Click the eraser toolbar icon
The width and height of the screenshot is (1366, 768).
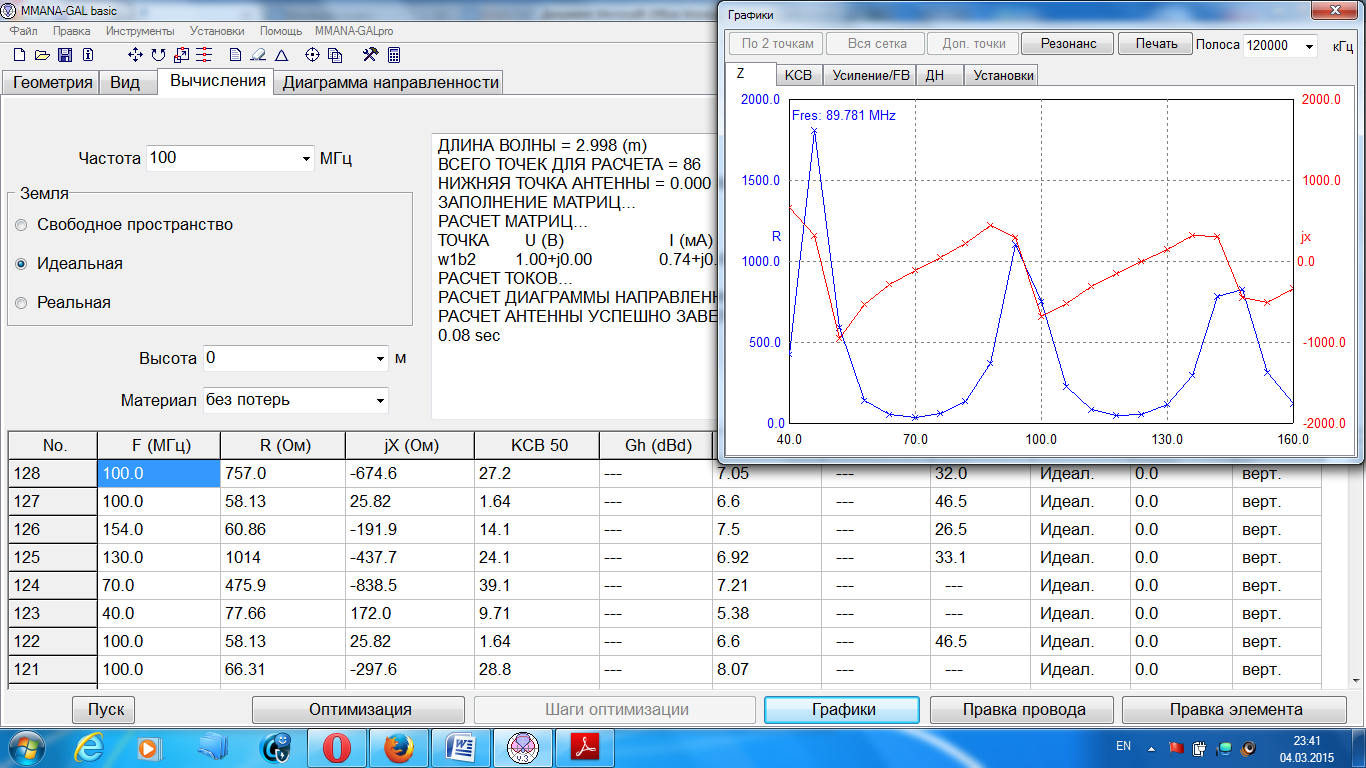point(258,55)
